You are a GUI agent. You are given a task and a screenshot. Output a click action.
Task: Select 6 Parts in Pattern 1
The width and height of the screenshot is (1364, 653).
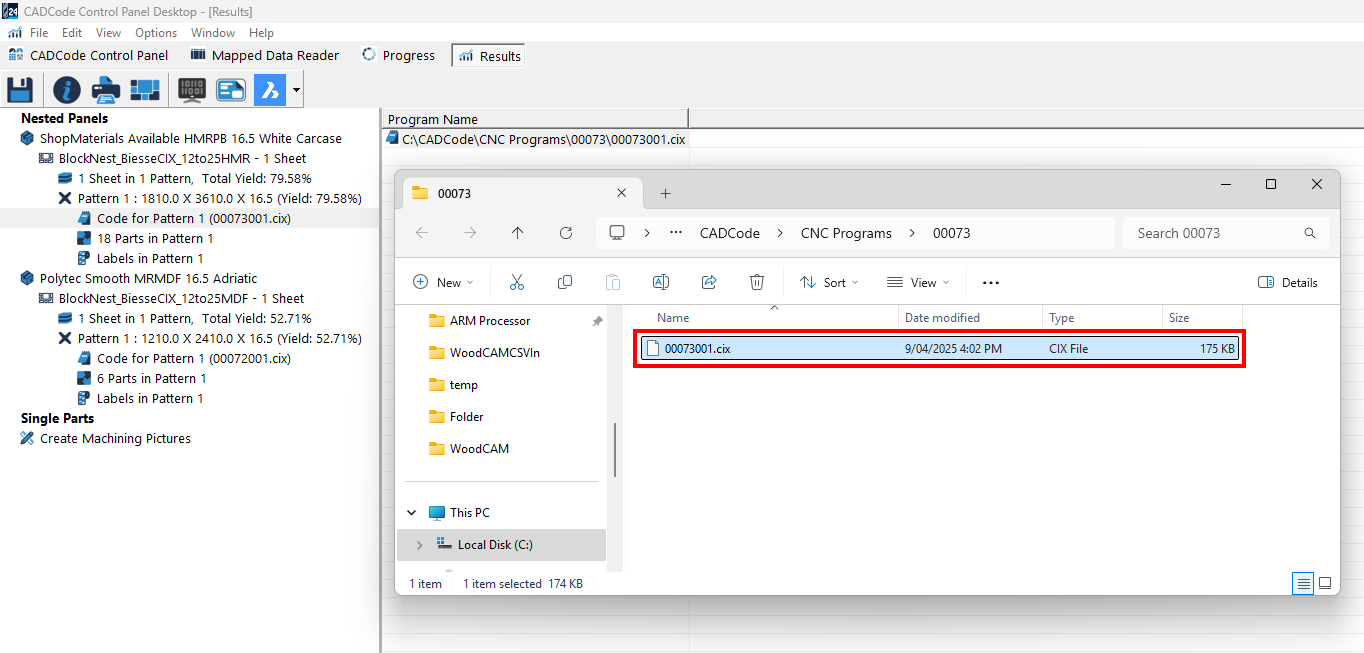(151, 379)
